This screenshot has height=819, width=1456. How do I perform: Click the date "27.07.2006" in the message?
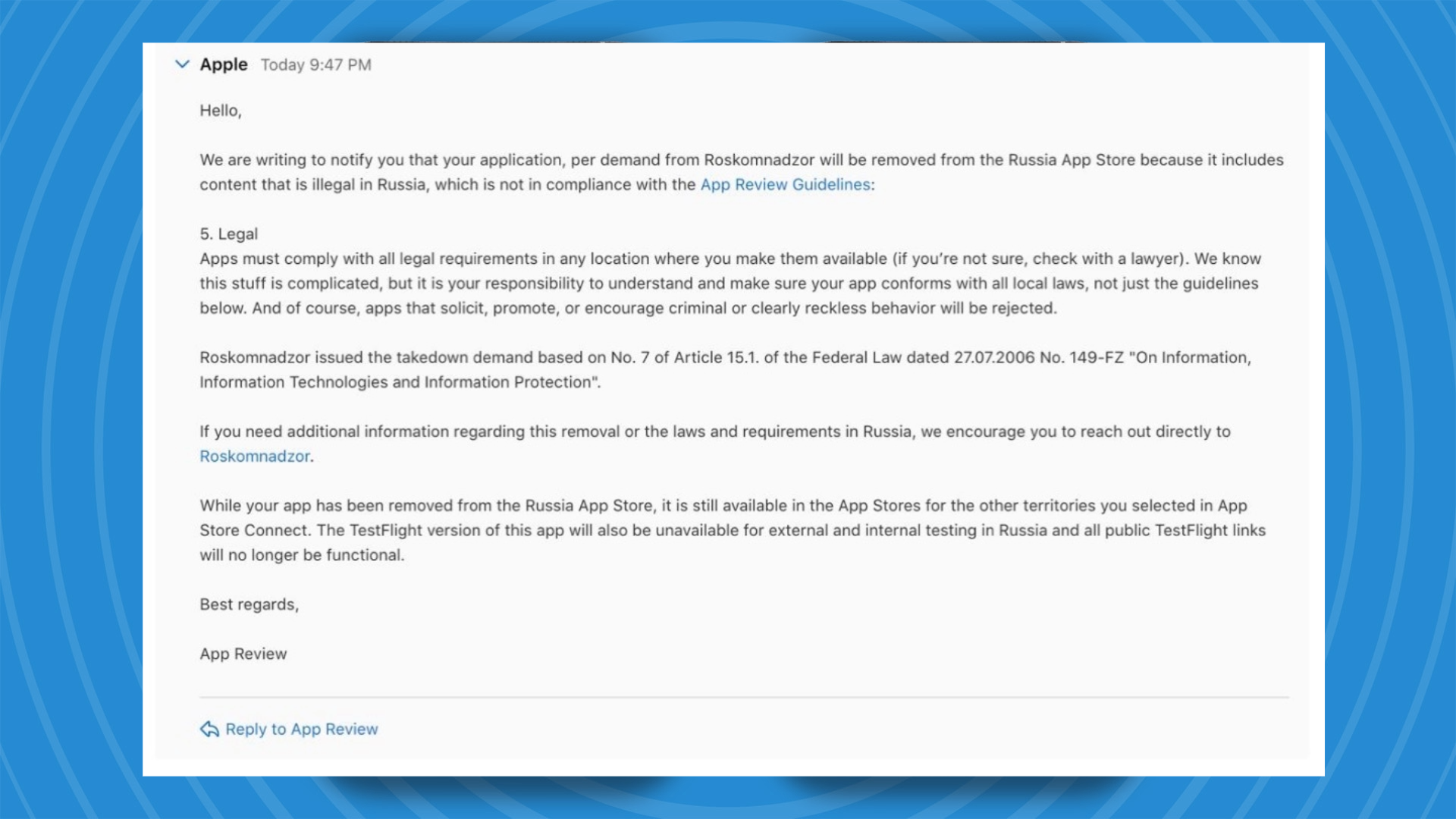tap(993, 358)
